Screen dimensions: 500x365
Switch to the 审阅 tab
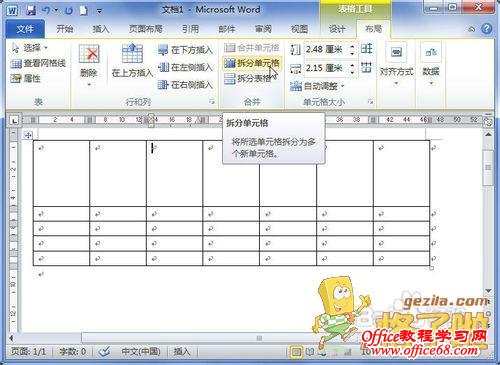[x=263, y=29]
